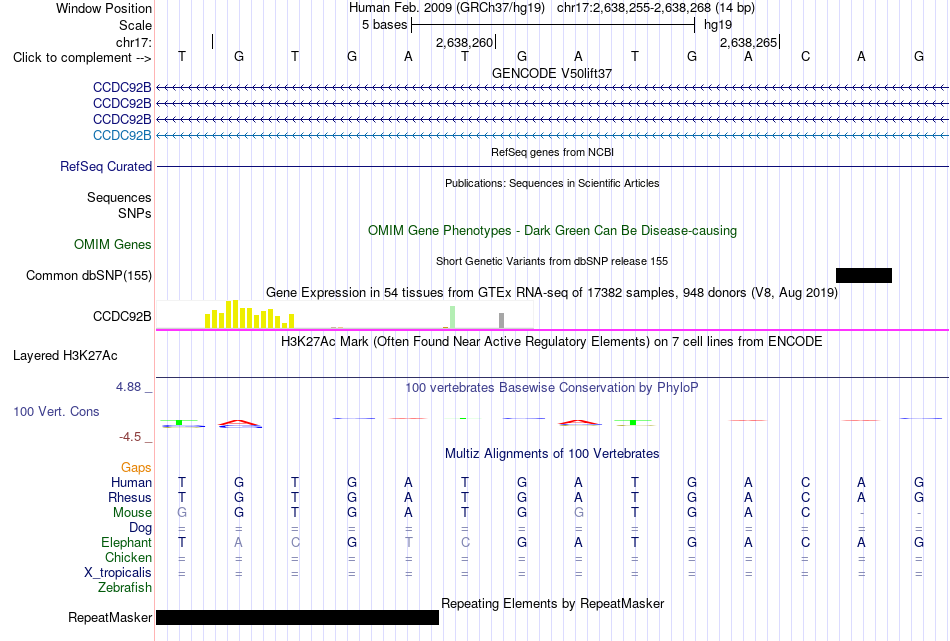950x641 pixels.
Task: Click the Mouse species label
Action: (132, 513)
